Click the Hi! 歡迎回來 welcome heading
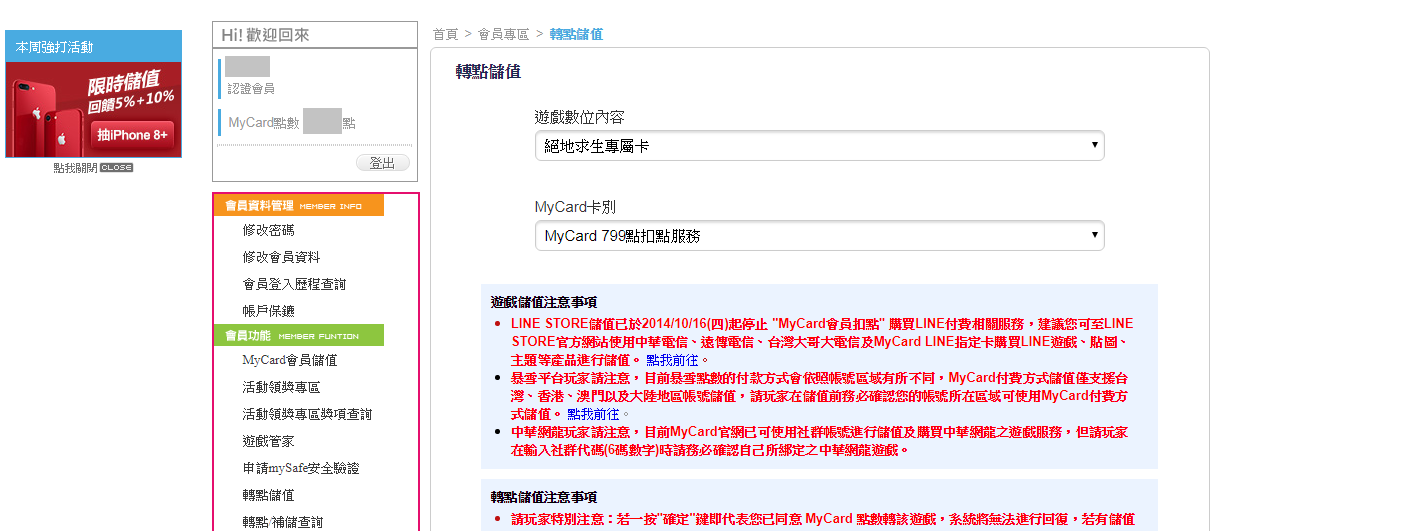The image size is (1422, 531). [x=266, y=35]
